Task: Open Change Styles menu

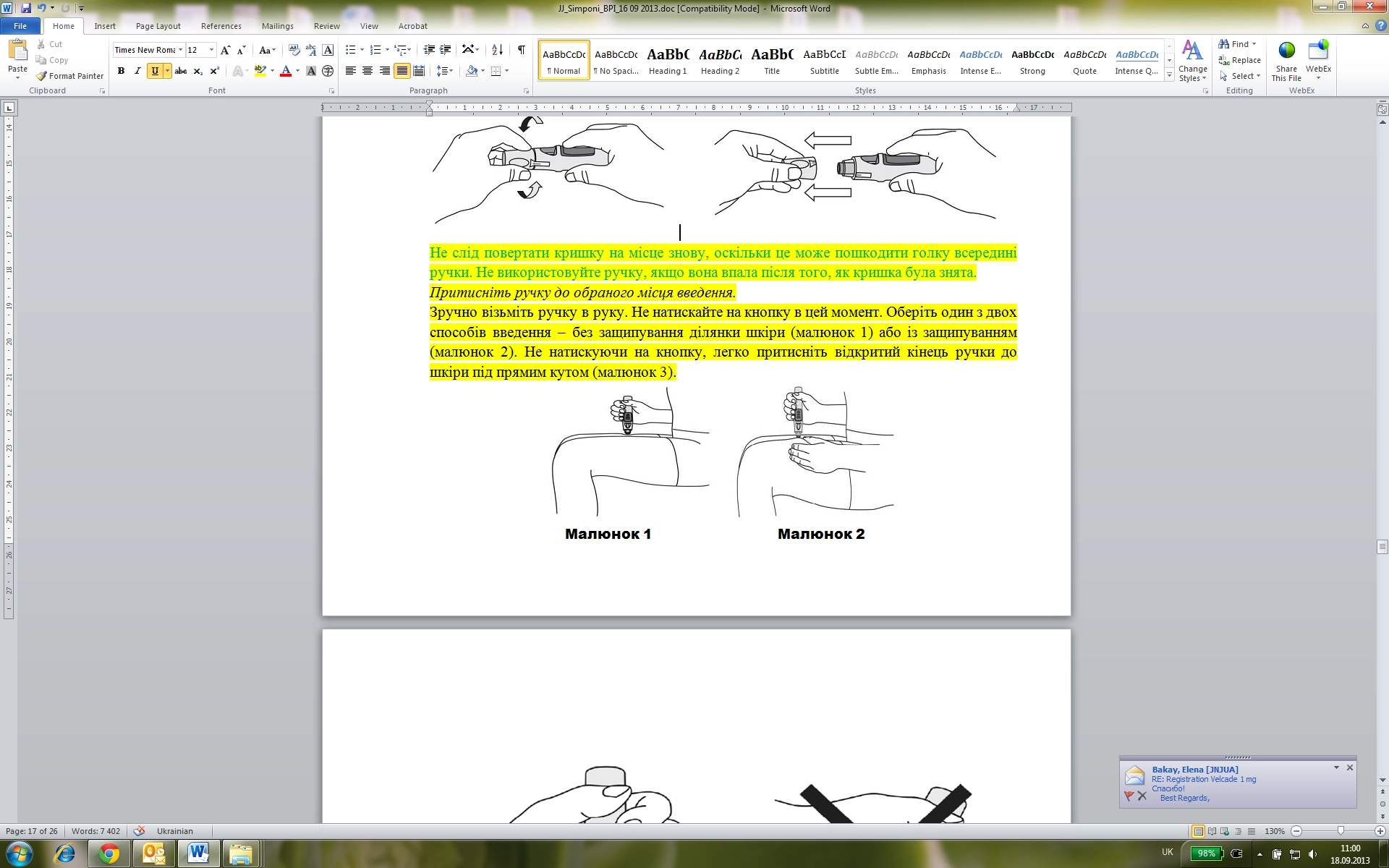Action: click(1192, 61)
